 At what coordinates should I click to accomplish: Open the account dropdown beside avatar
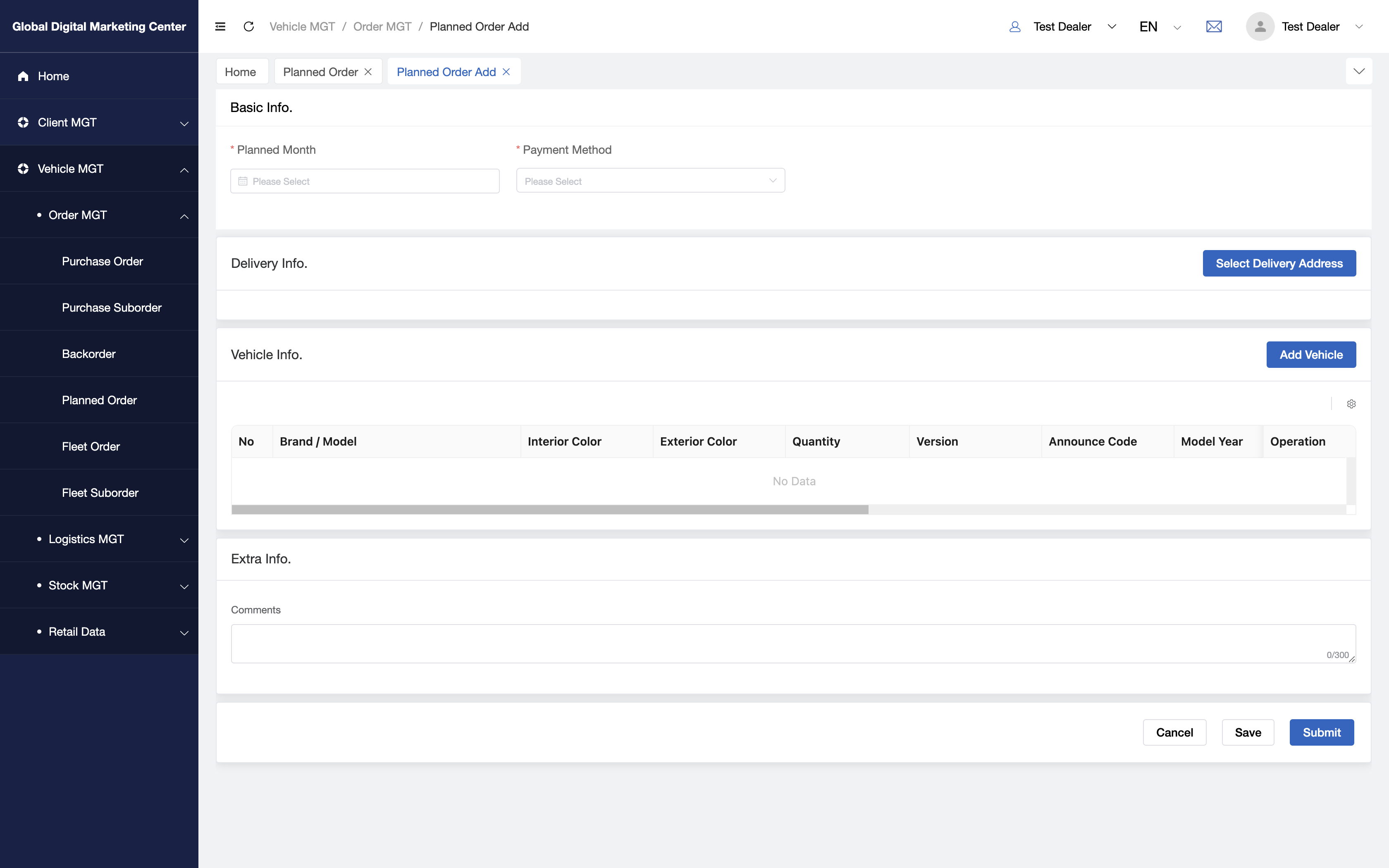click(1358, 26)
